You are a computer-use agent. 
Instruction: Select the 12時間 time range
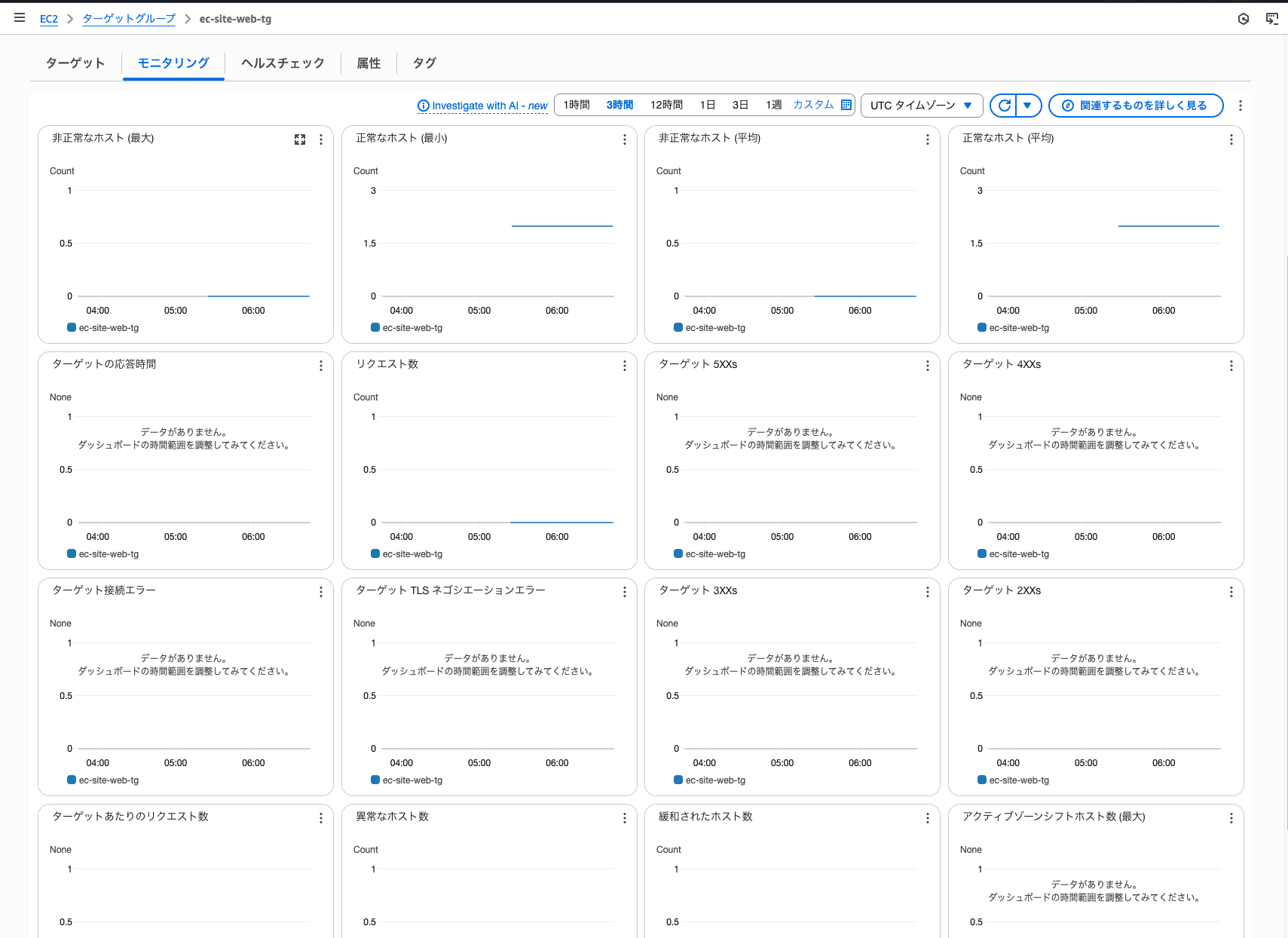pos(666,105)
